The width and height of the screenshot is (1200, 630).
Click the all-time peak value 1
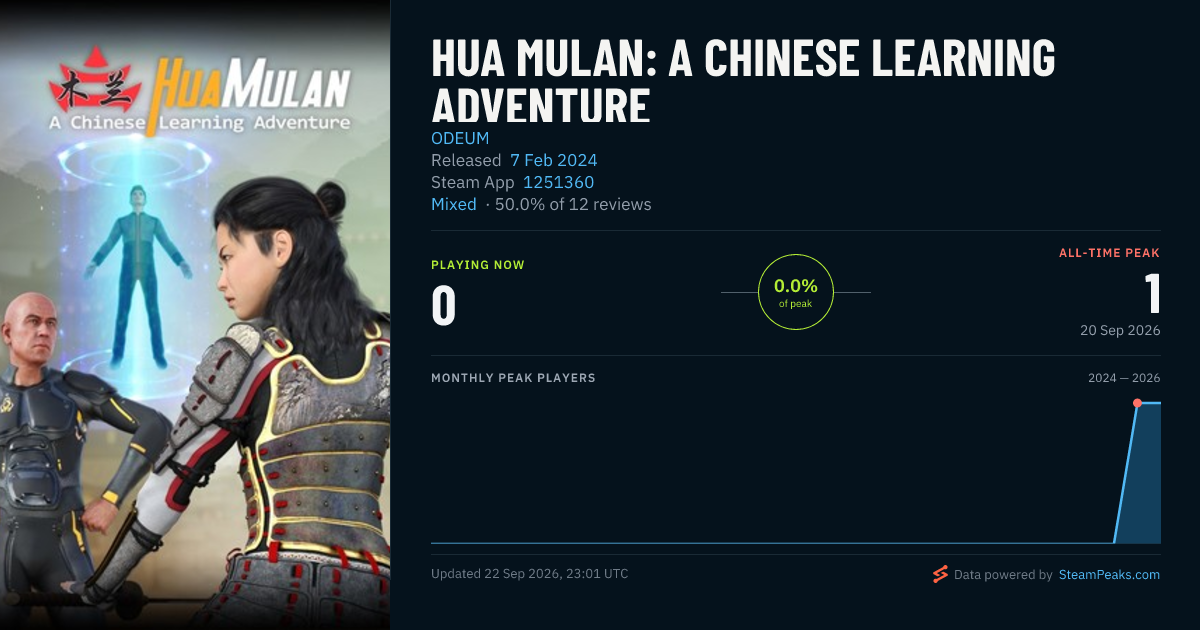tap(1152, 294)
